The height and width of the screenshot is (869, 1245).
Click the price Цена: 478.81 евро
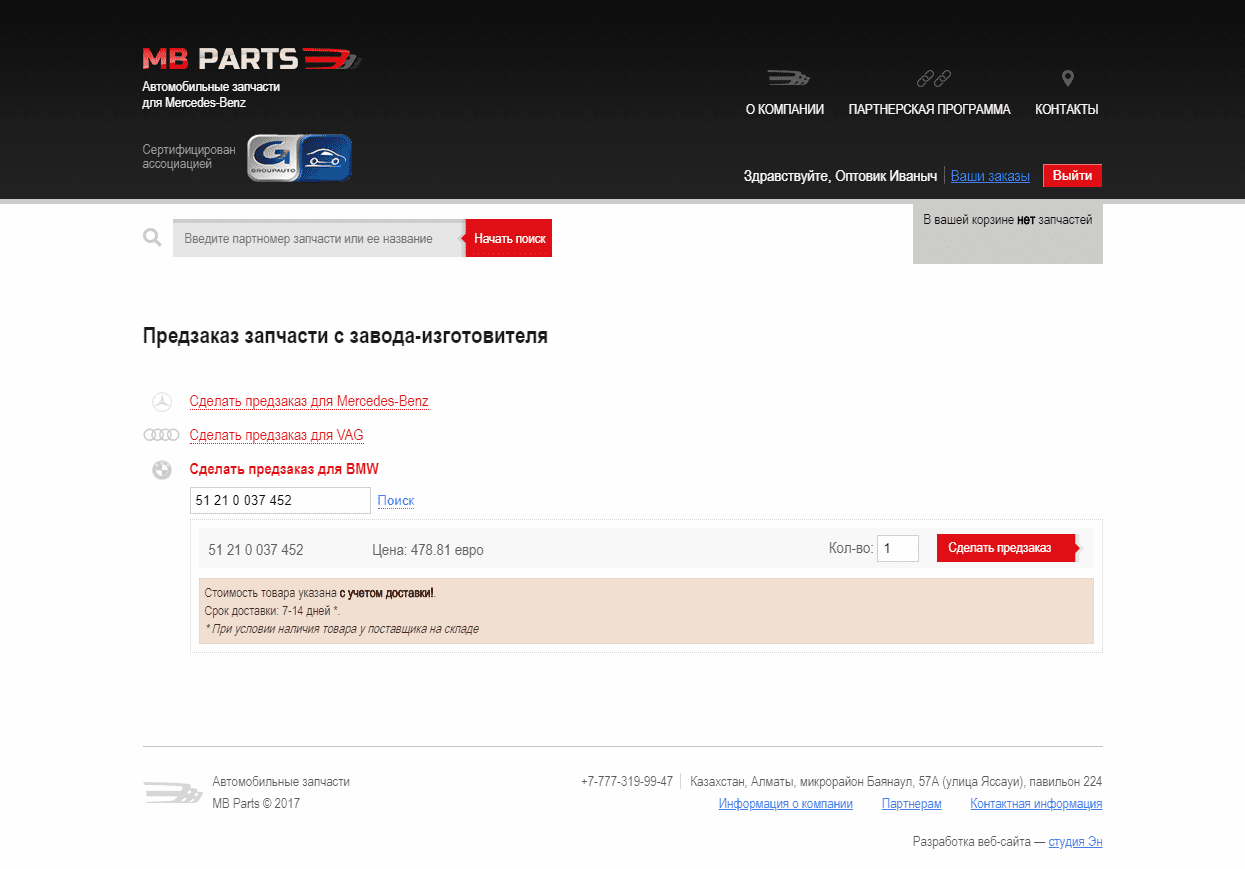point(427,550)
